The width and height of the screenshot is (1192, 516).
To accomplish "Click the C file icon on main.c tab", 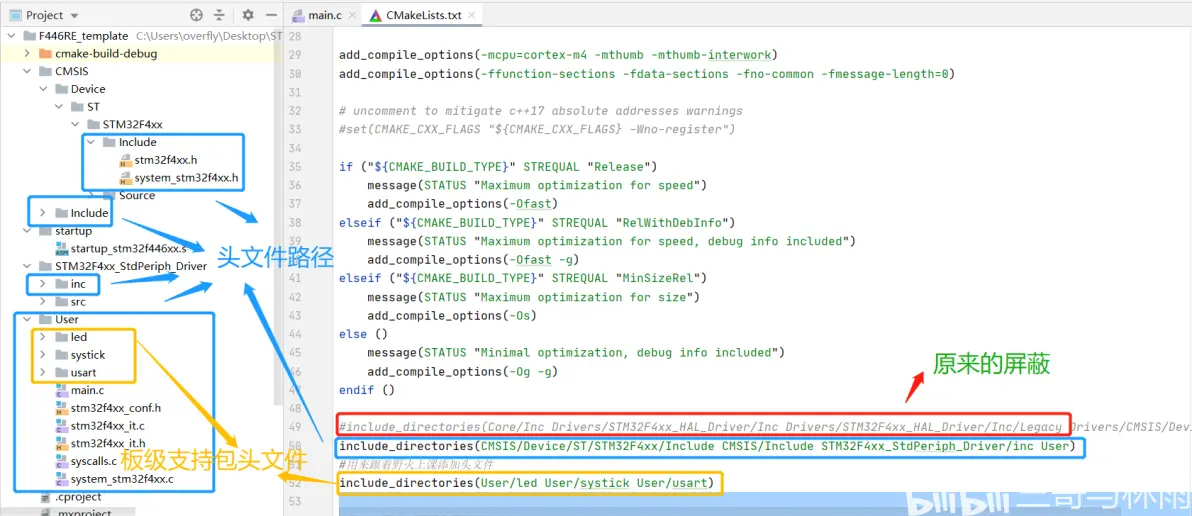I will click(297, 15).
